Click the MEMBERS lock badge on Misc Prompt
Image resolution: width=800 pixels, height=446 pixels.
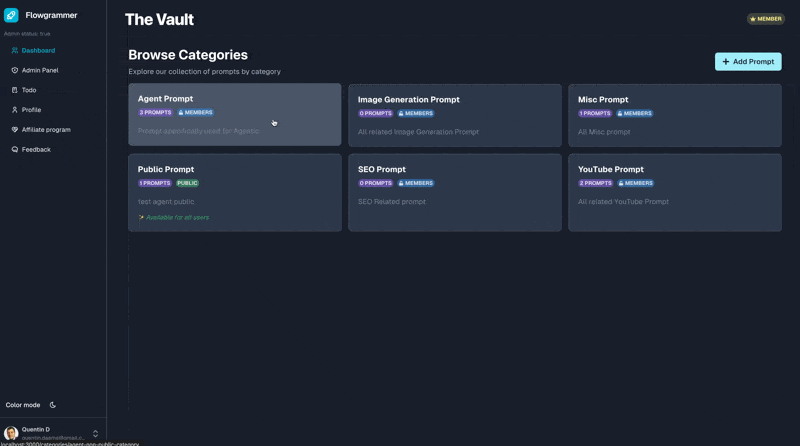click(635, 113)
